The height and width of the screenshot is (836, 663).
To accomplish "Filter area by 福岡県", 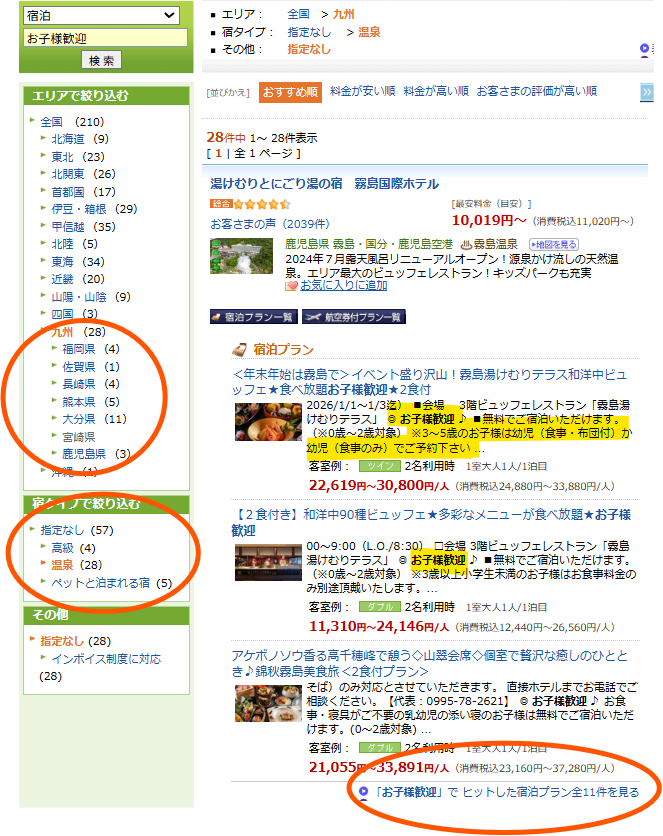I will tap(80, 349).
